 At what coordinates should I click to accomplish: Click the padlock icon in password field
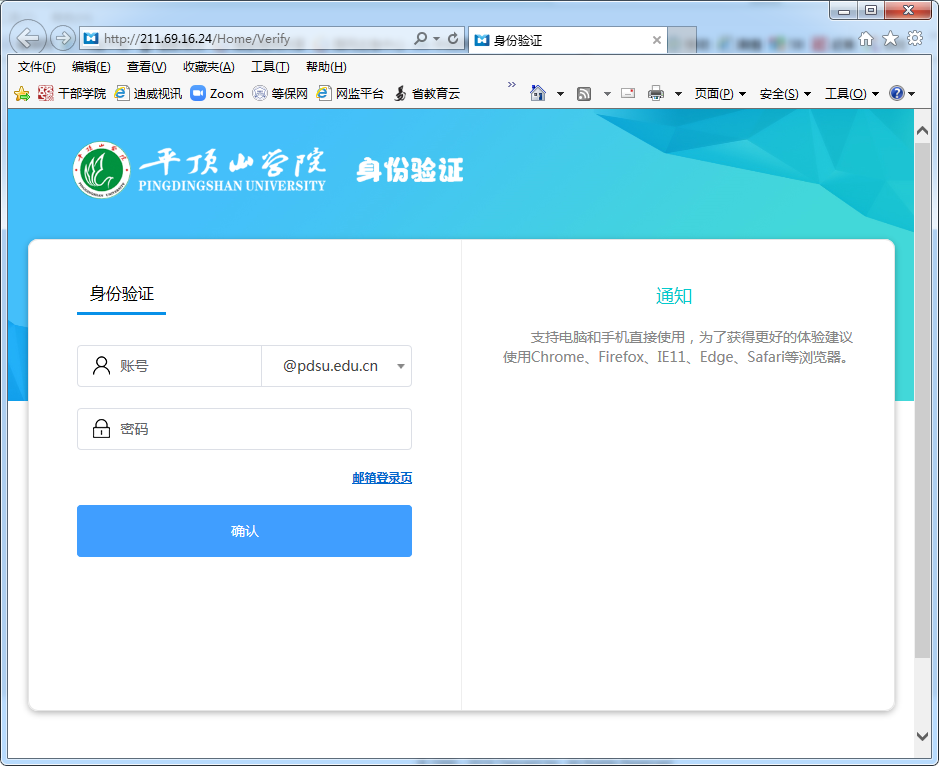pyautogui.click(x=101, y=428)
